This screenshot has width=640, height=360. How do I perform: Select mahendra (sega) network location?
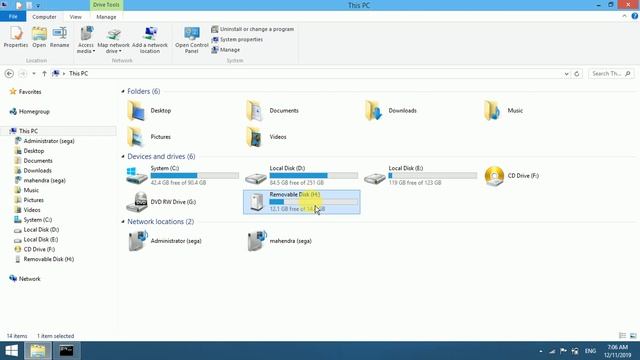coord(279,241)
